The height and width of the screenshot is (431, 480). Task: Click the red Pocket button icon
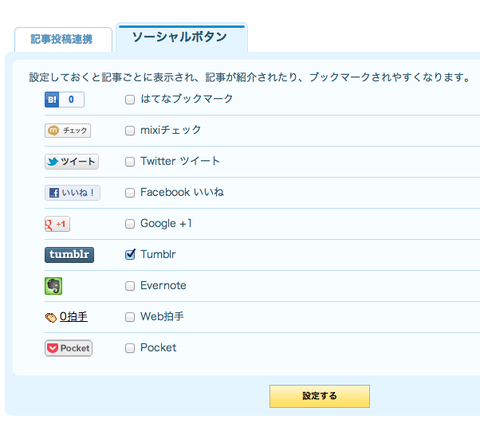click(x=68, y=348)
